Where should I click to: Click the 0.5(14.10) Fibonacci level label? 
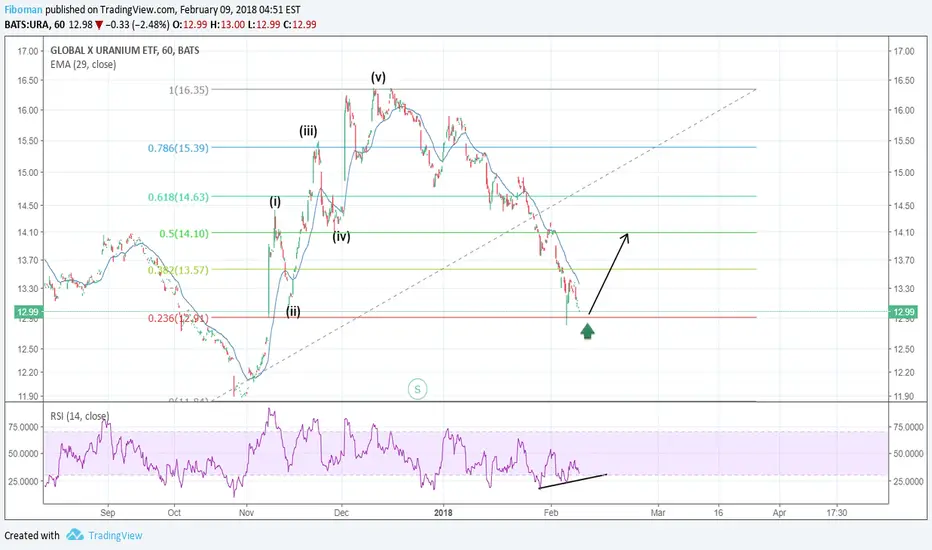tap(184, 234)
